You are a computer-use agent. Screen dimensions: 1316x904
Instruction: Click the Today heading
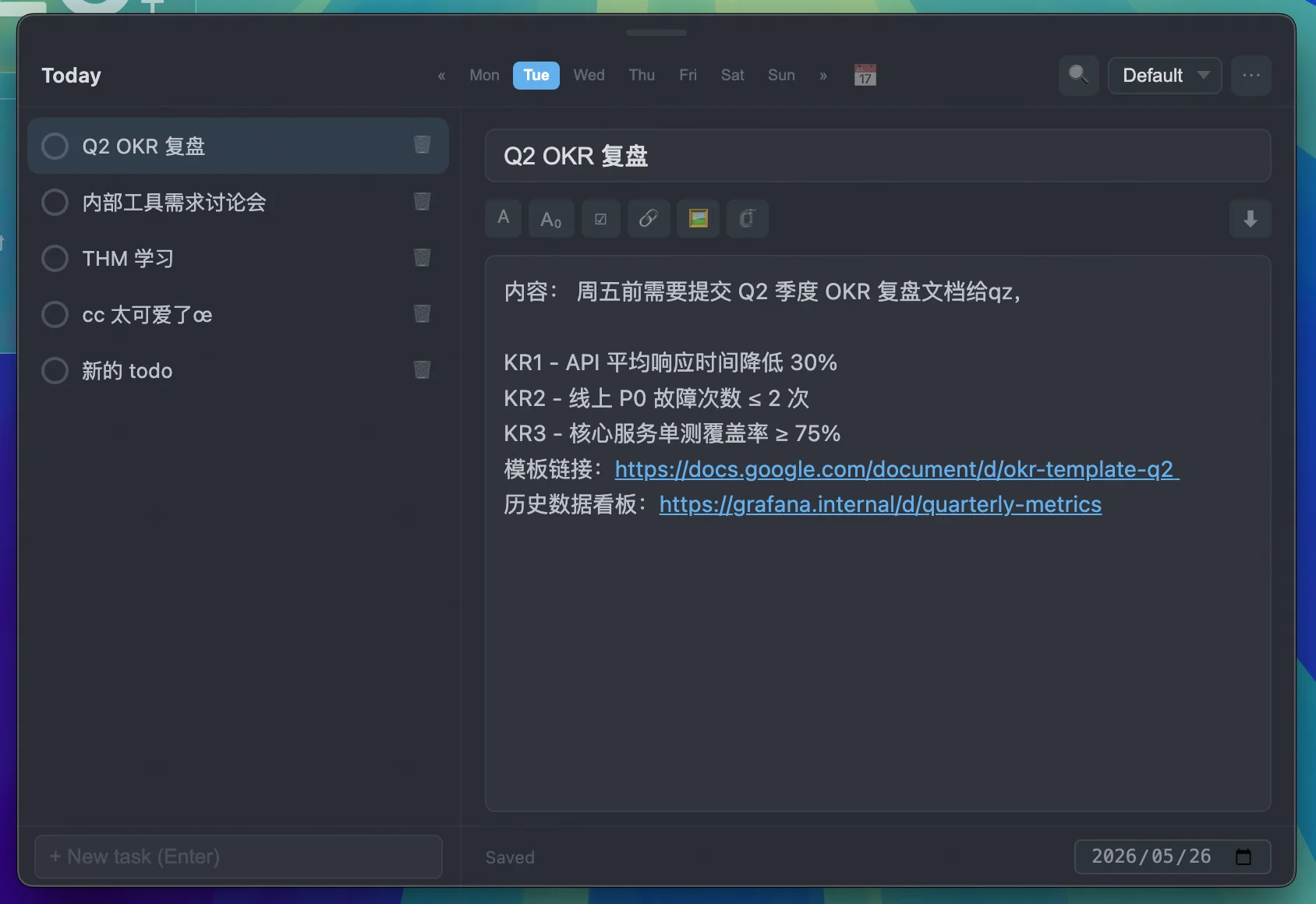click(71, 76)
